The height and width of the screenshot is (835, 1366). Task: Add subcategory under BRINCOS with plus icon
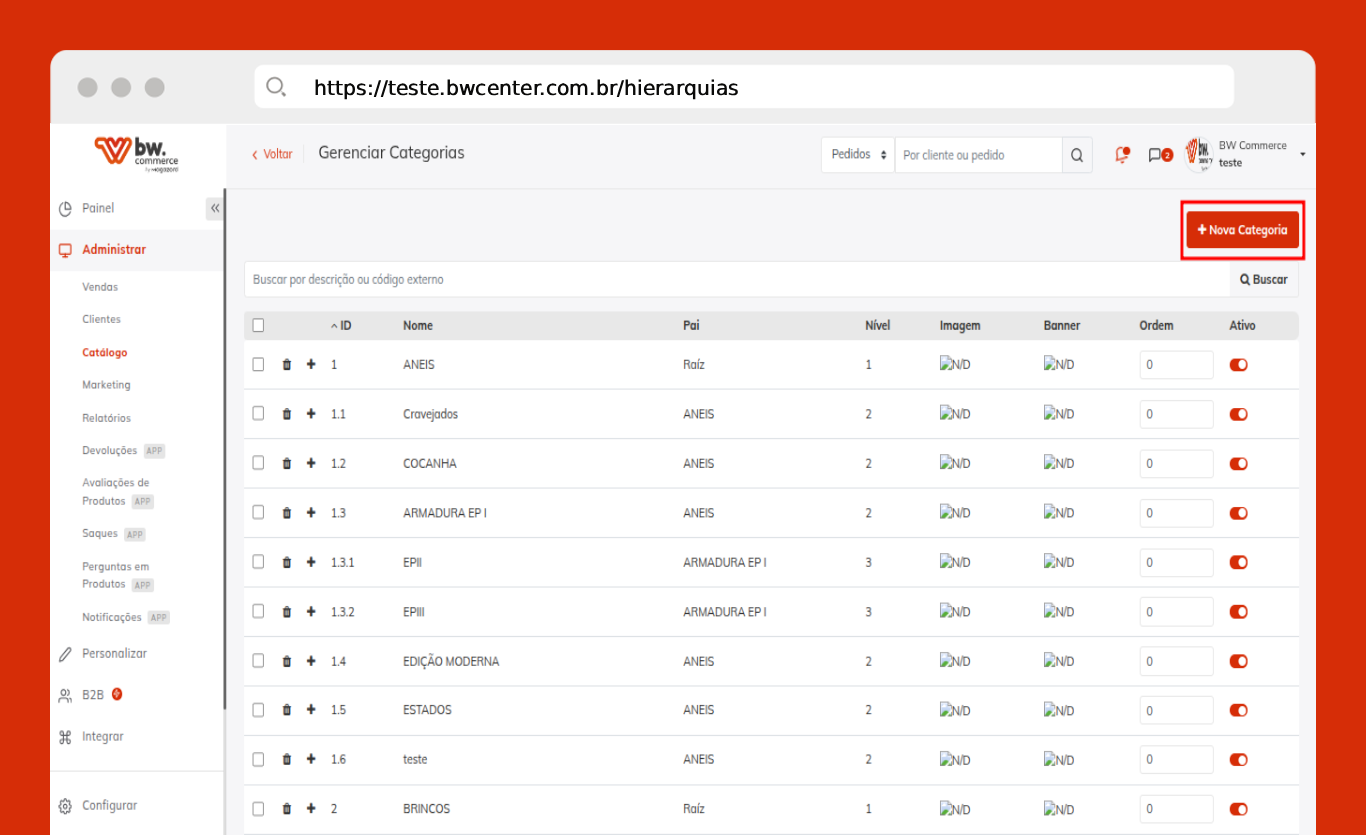click(311, 809)
